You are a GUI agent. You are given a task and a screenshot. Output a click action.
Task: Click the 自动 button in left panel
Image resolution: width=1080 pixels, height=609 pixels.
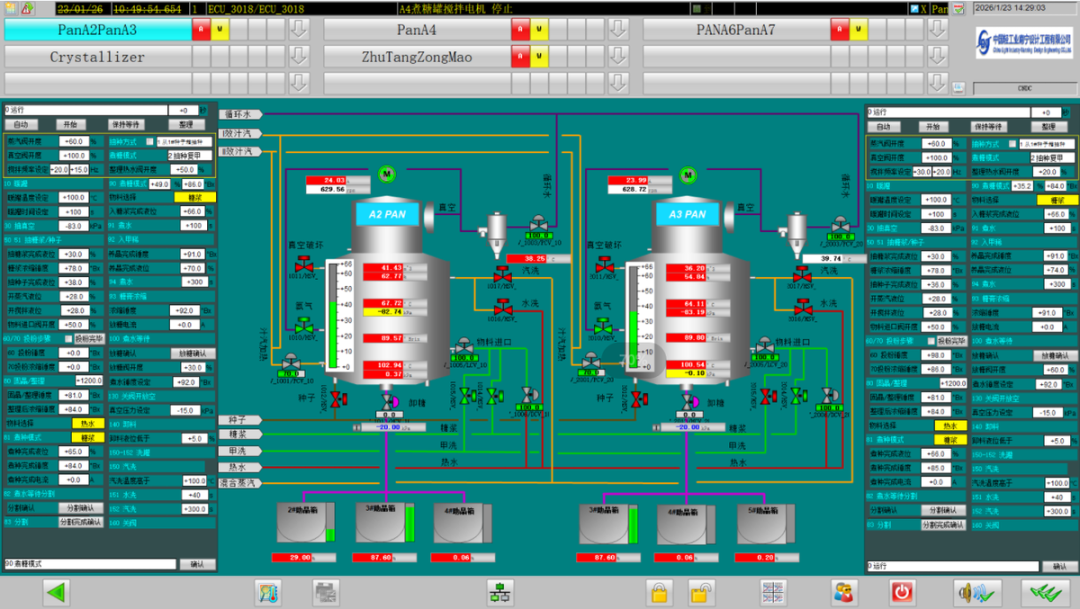21,125
